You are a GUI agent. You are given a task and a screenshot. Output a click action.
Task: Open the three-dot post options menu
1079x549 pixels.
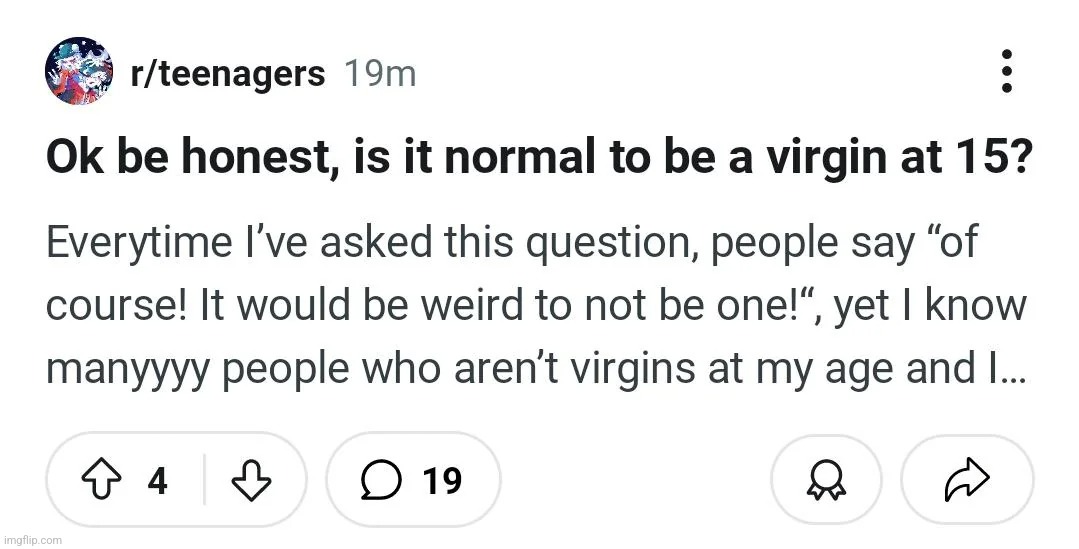coord(1007,72)
